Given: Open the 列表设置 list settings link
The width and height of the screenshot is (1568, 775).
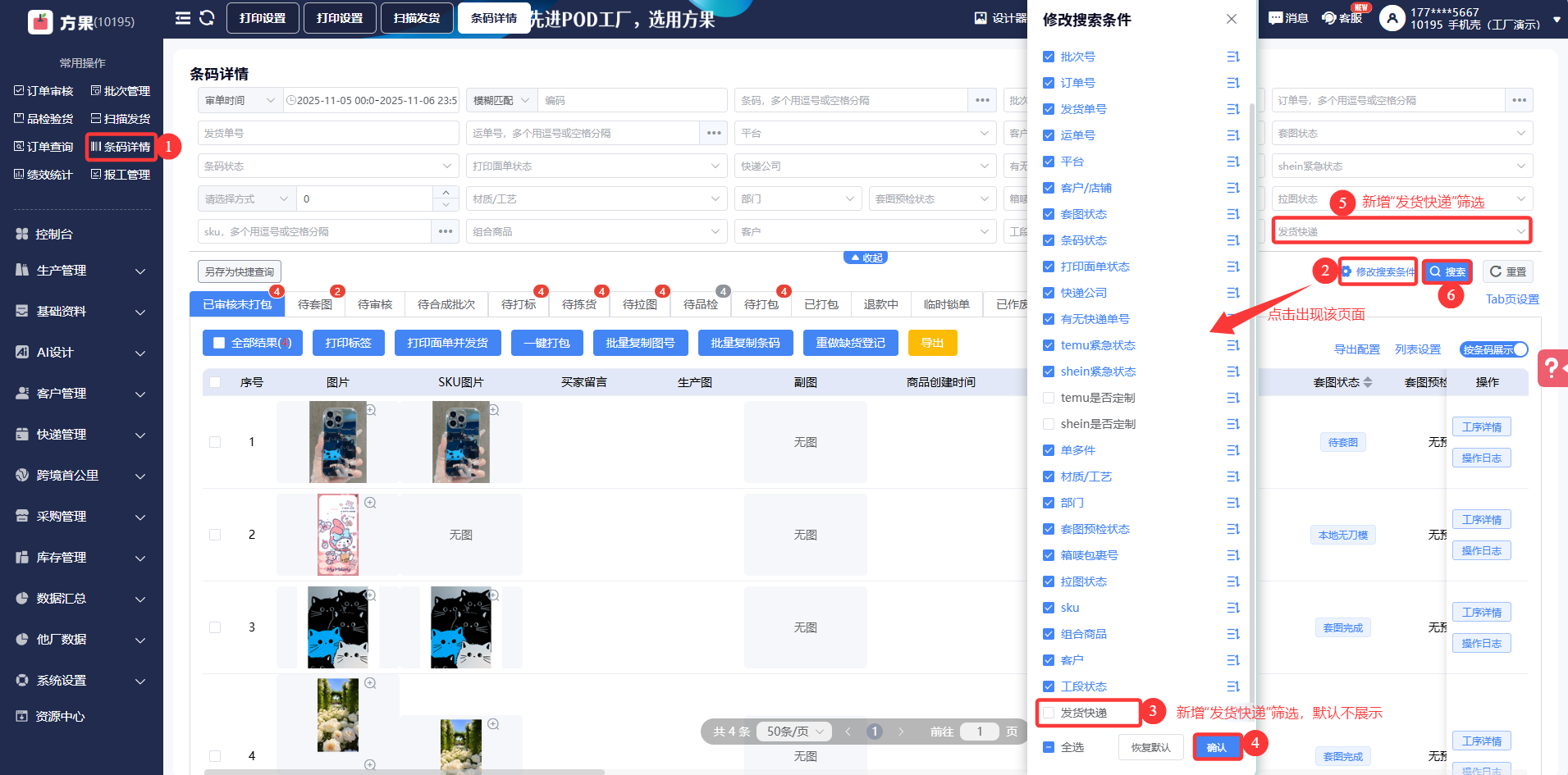Looking at the screenshot, I should (x=1418, y=349).
